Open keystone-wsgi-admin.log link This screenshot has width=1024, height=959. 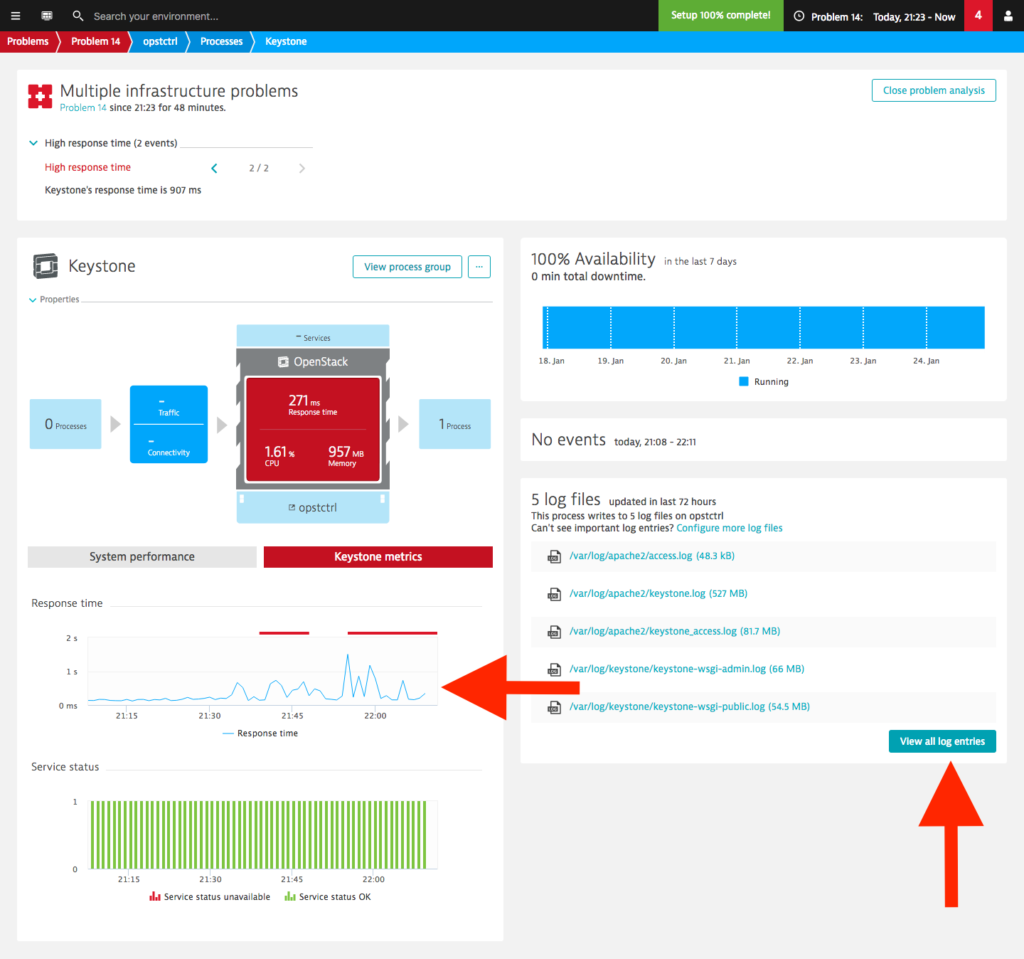coord(686,669)
